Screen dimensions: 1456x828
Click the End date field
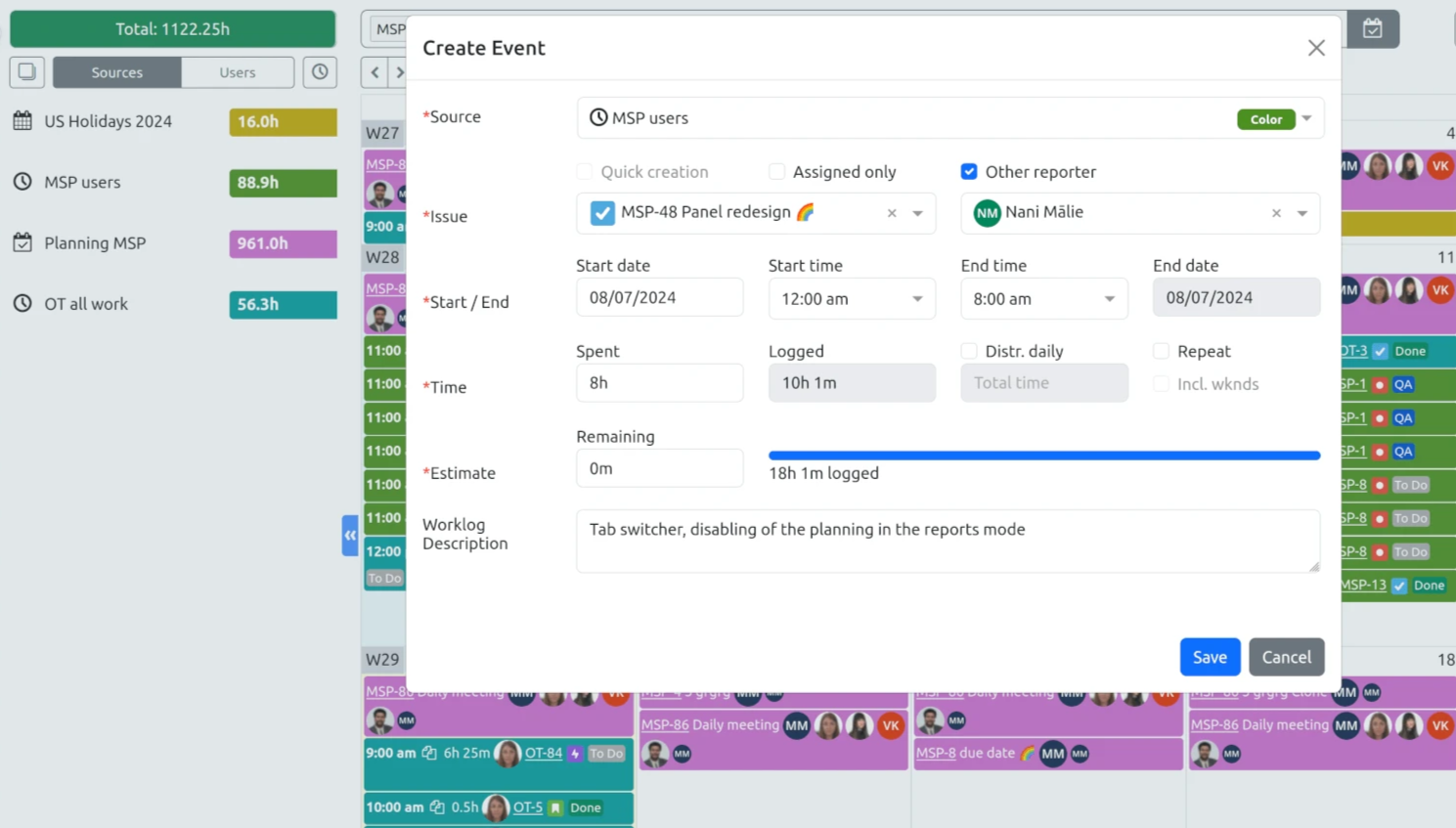pos(1237,297)
